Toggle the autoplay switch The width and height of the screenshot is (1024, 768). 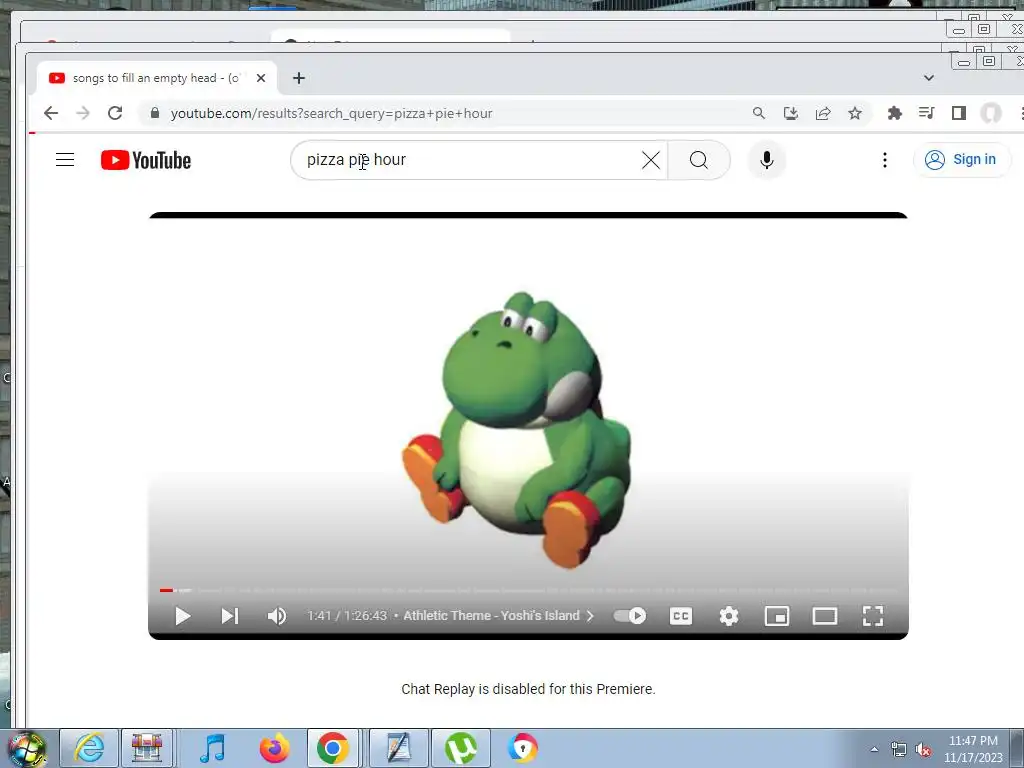tap(630, 616)
